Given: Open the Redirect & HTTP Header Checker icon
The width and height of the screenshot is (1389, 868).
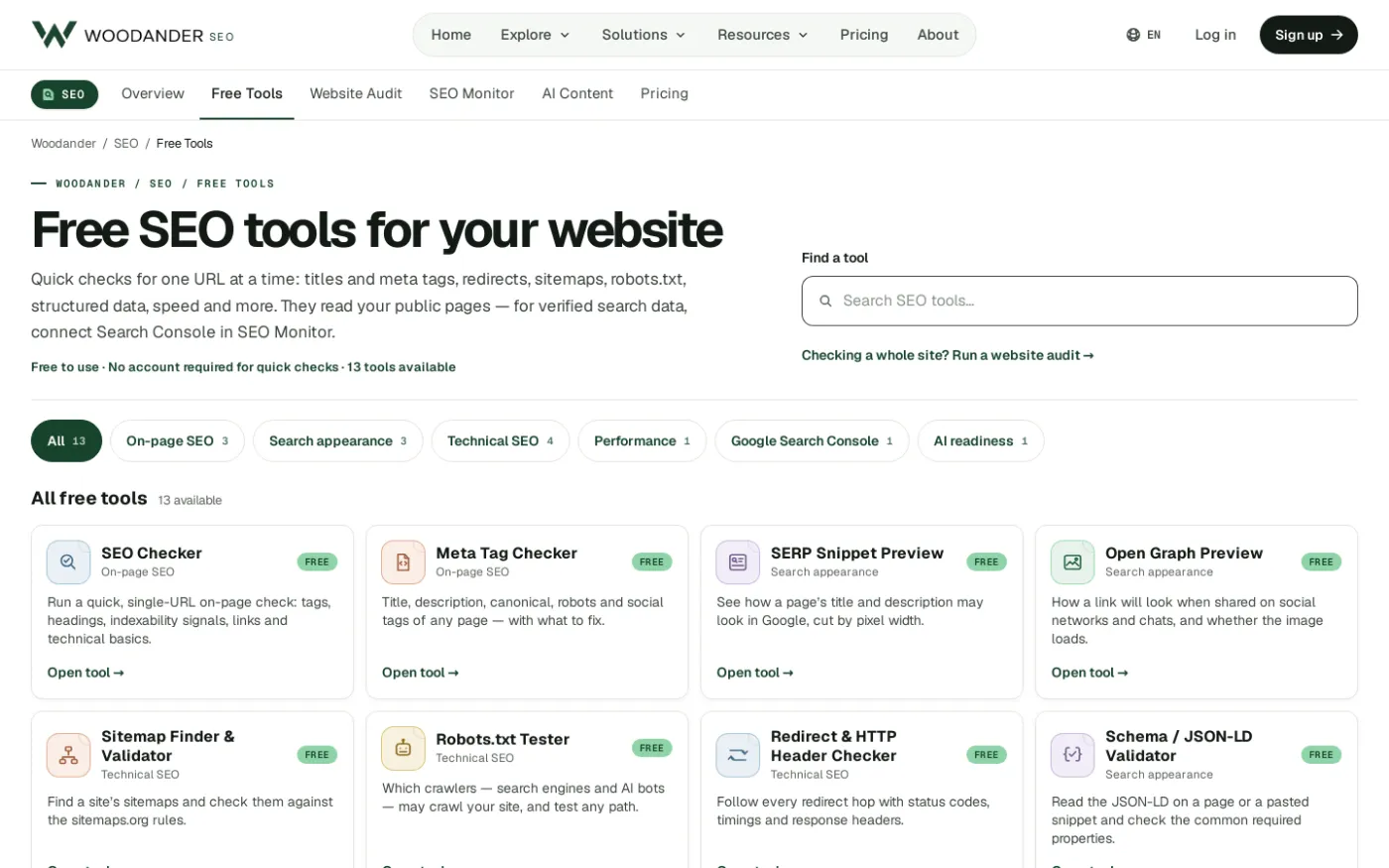Looking at the screenshot, I should pos(738,755).
